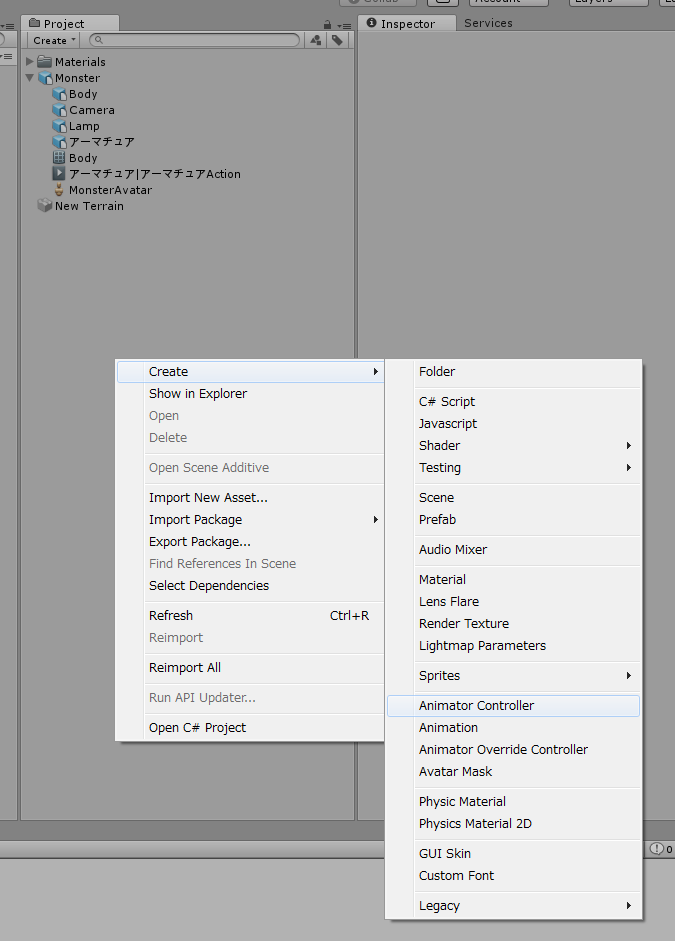Choose Open C# Project
The height and width of the screenshot is (941, 675).
[250, 727]
